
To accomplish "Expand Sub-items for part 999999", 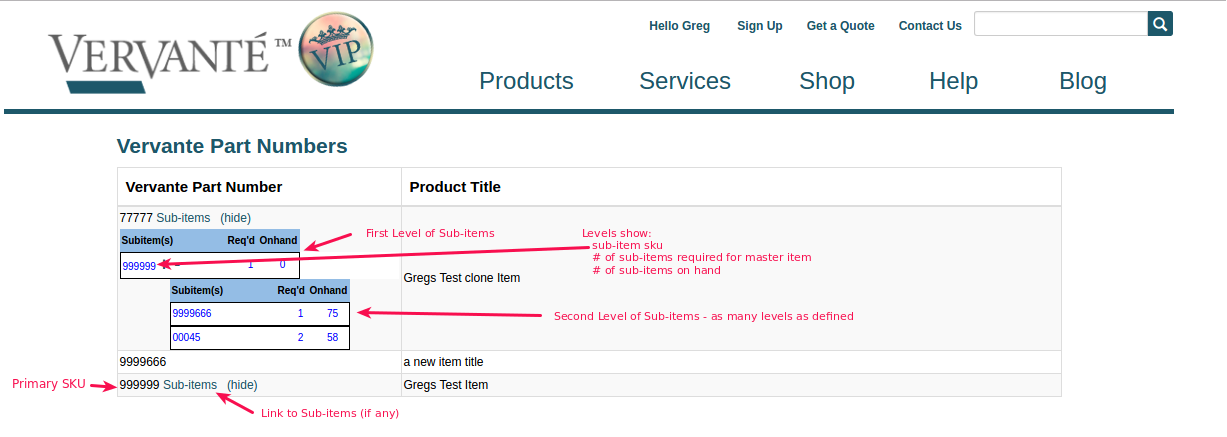I will [190, 385].
